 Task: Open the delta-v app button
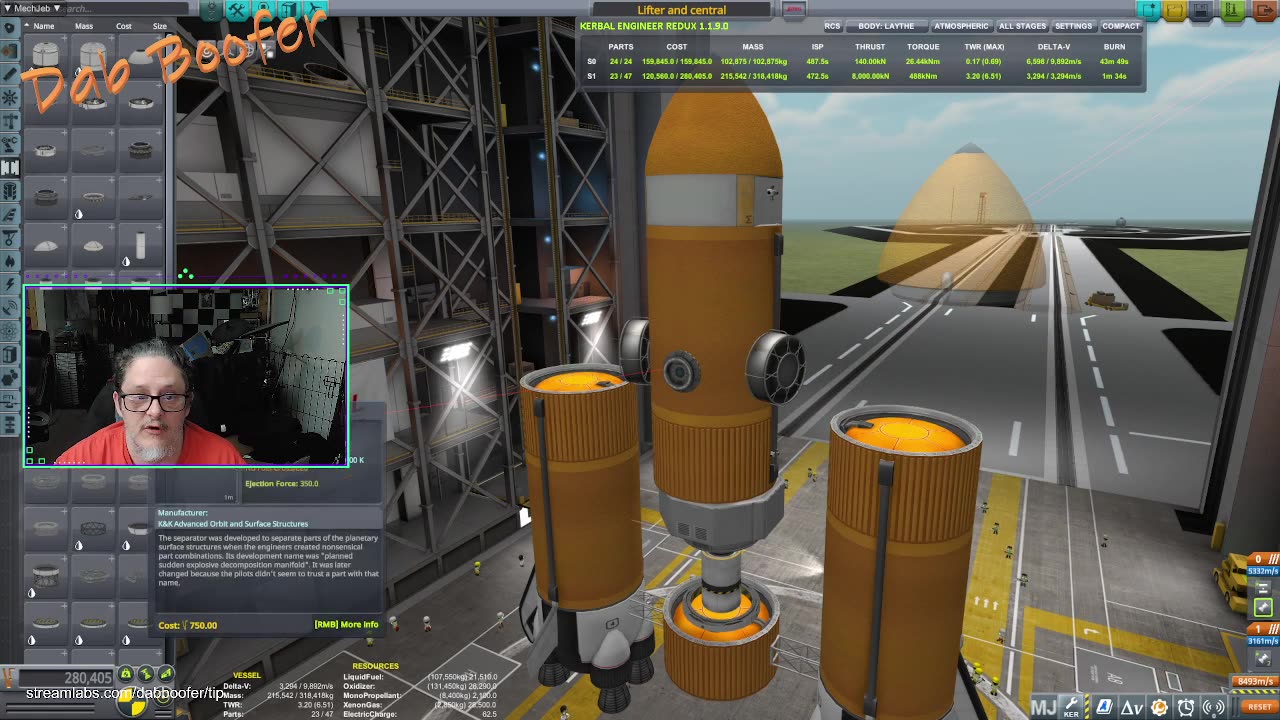point(1132,707)
